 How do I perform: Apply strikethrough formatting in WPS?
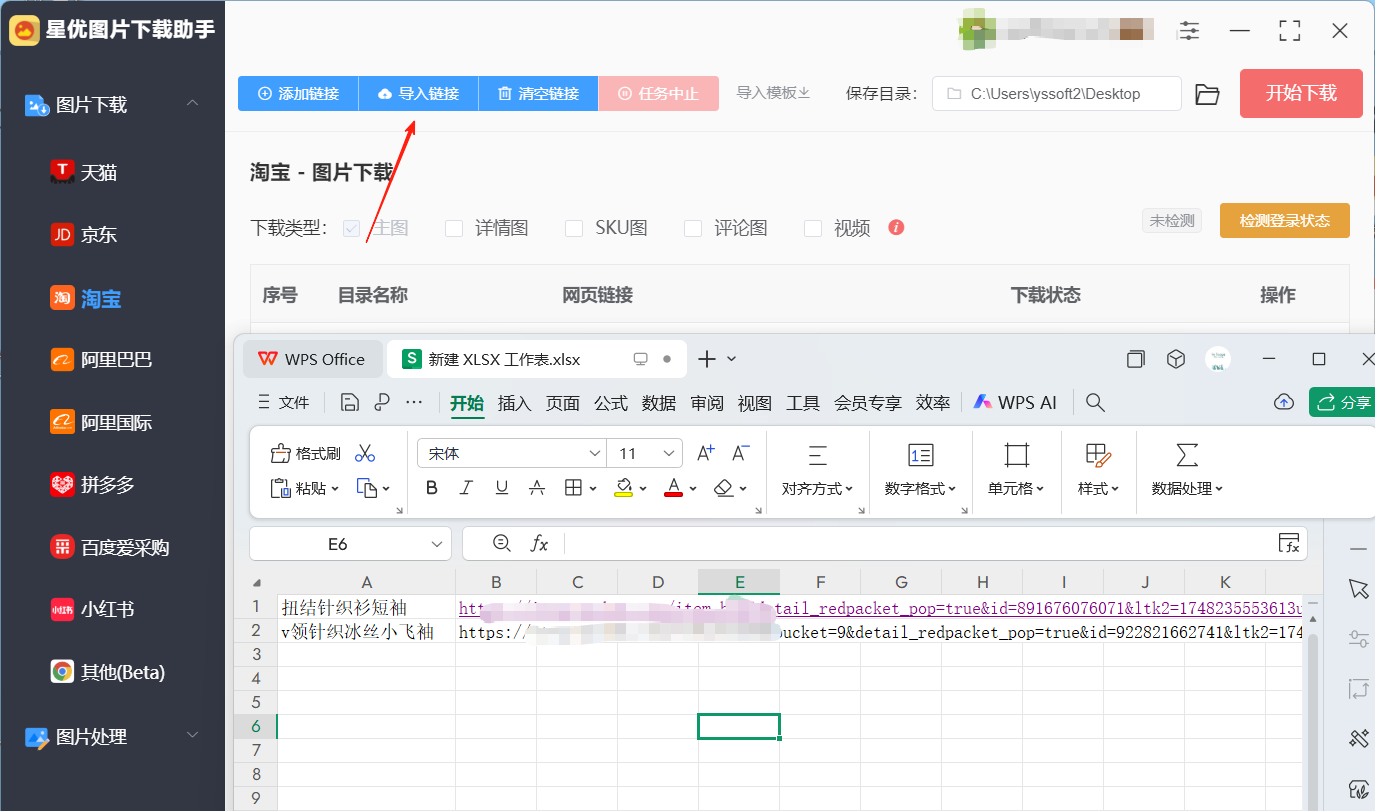pyautogui.click(x=537, y=488)
